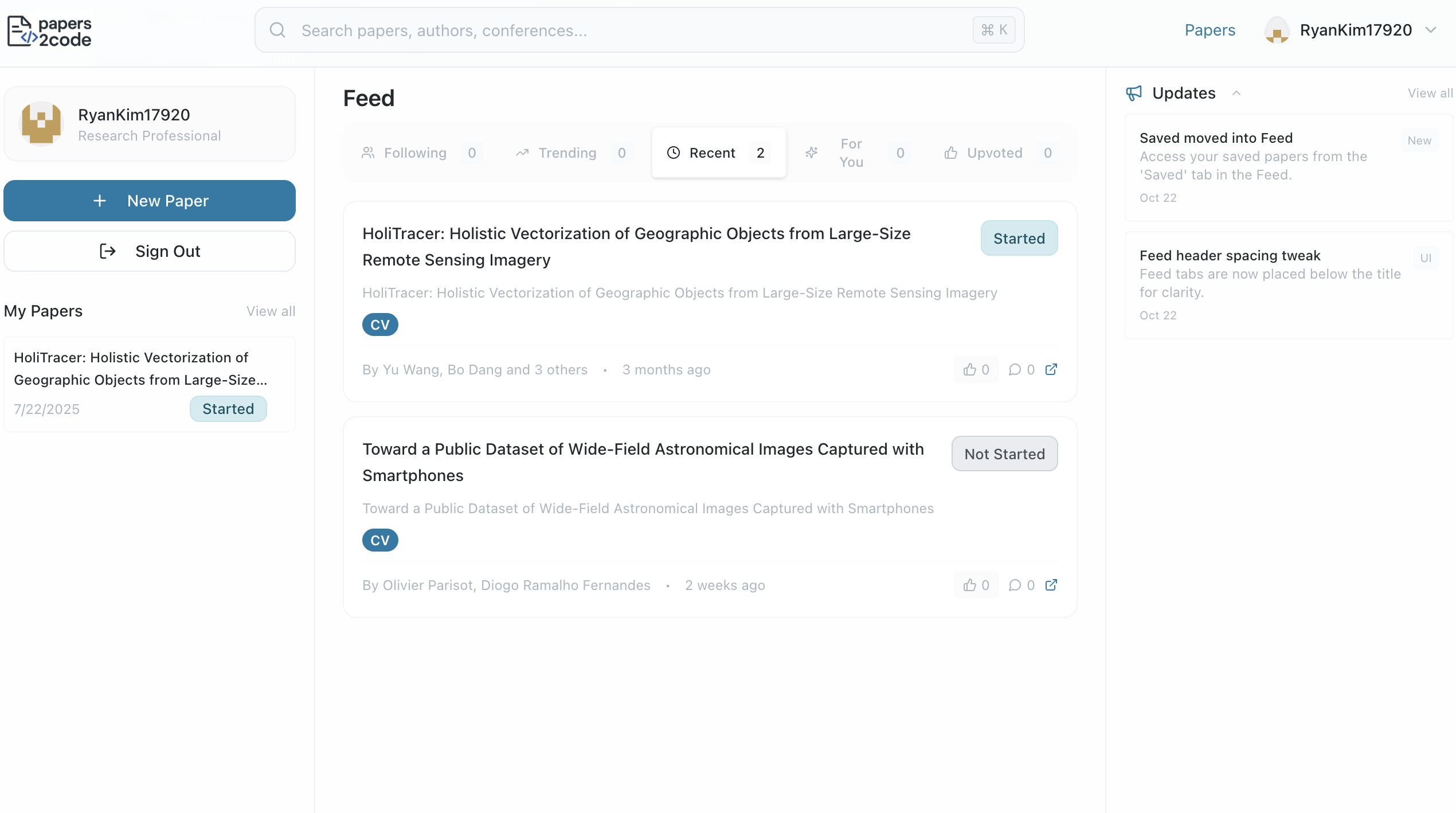Viewport: 1456px width, 813px height.
Task: Collapse the Updates panel chevron
Action: point(1236,93)
